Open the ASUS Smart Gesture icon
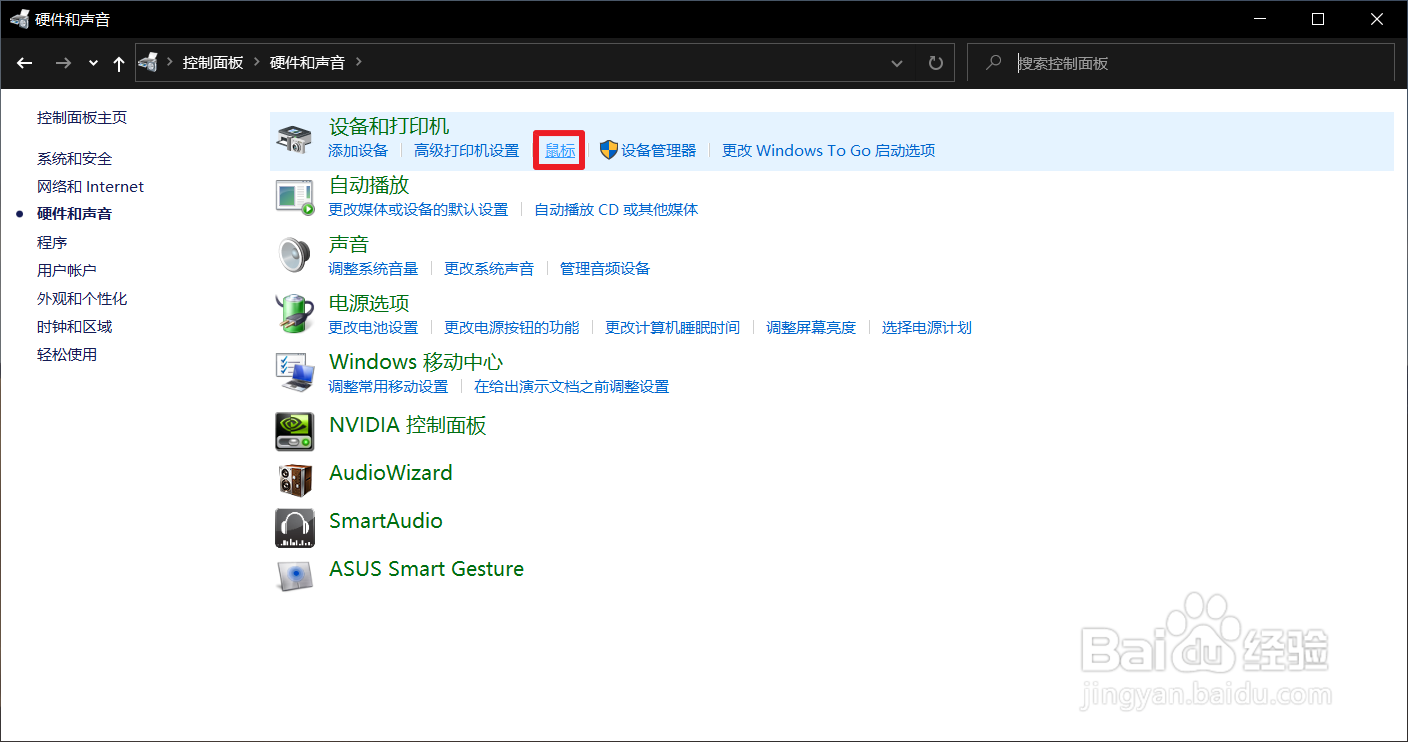 [x=295, y=575]
